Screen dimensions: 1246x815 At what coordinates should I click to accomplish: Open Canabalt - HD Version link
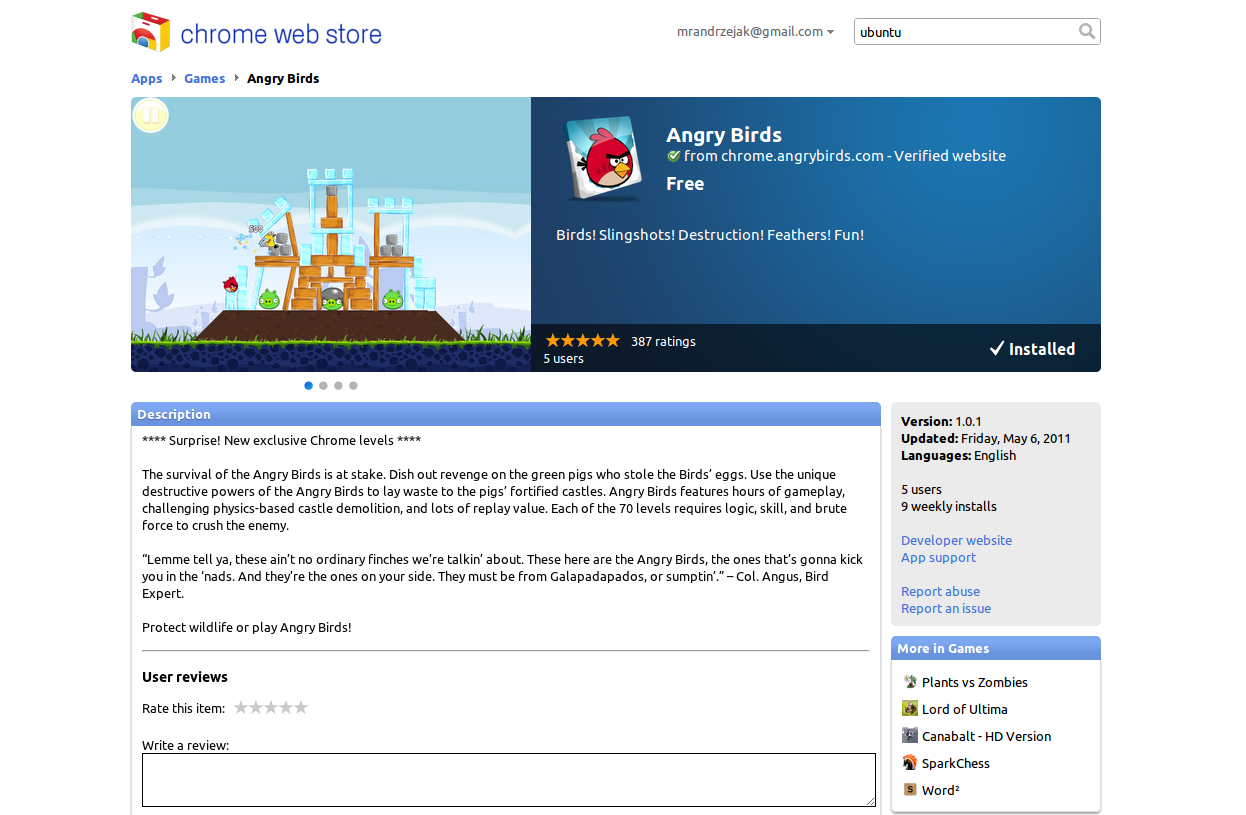(986, 736)
